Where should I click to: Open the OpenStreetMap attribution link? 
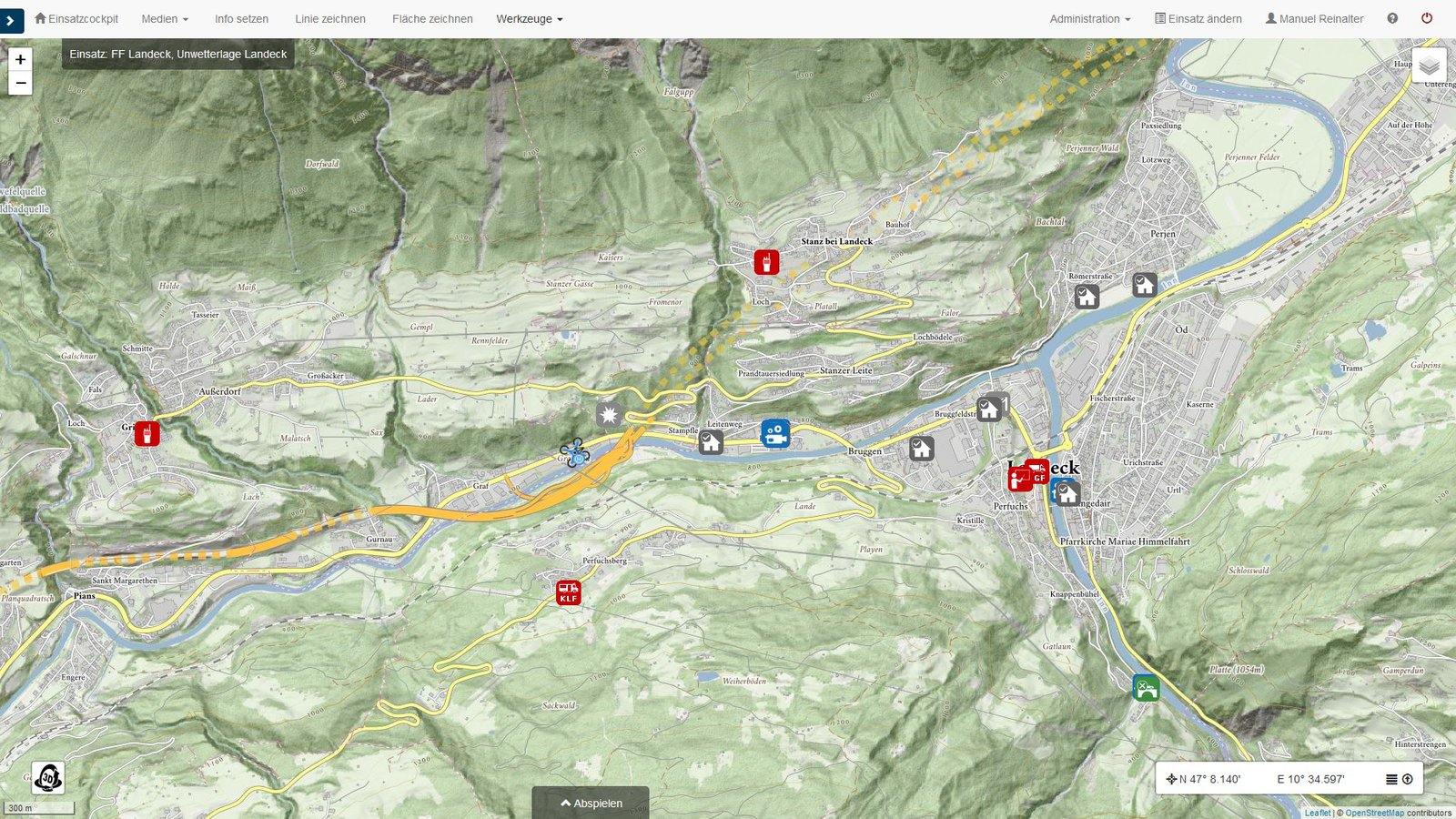1375,813
